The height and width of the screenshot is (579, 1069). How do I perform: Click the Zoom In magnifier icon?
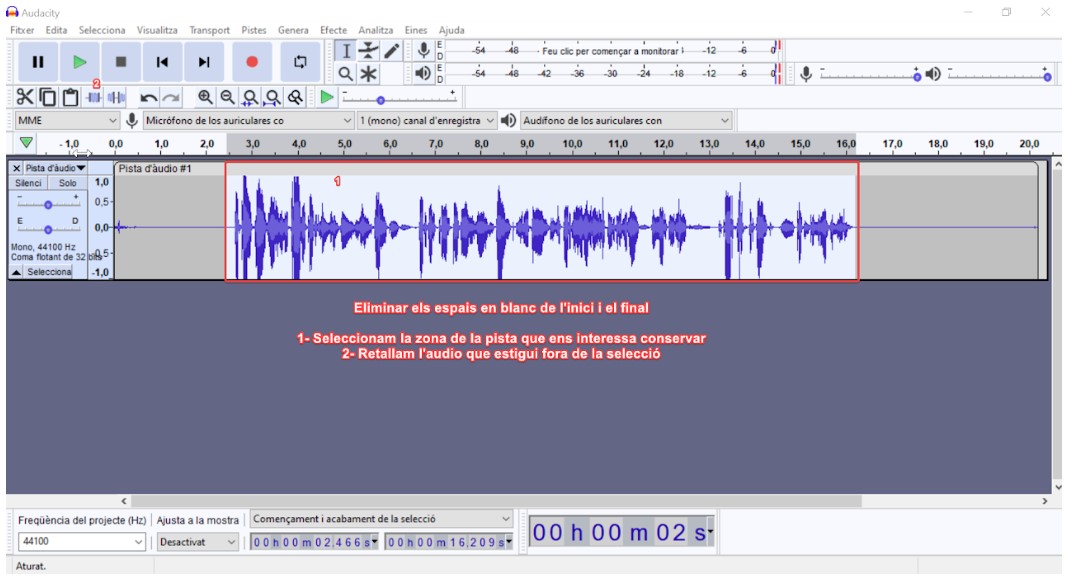click(205, 97)
